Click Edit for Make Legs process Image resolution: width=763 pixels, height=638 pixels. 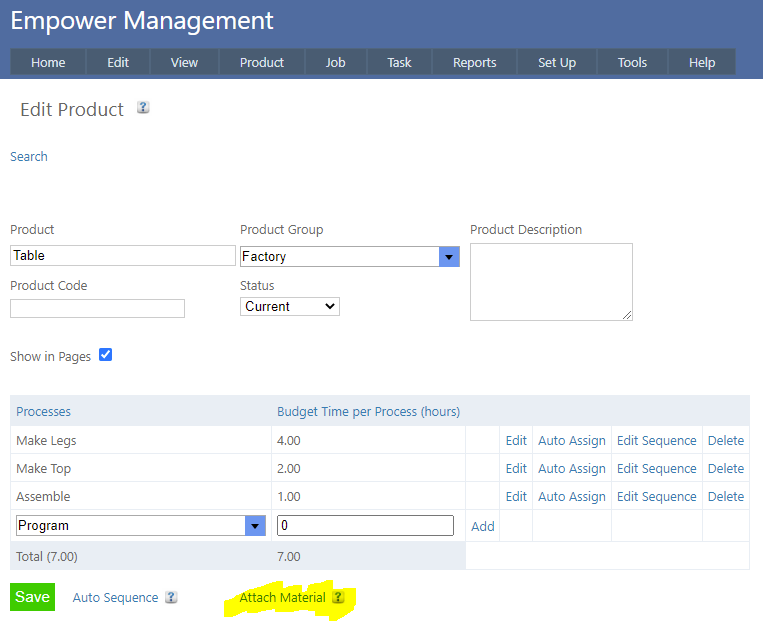(516, 440)
